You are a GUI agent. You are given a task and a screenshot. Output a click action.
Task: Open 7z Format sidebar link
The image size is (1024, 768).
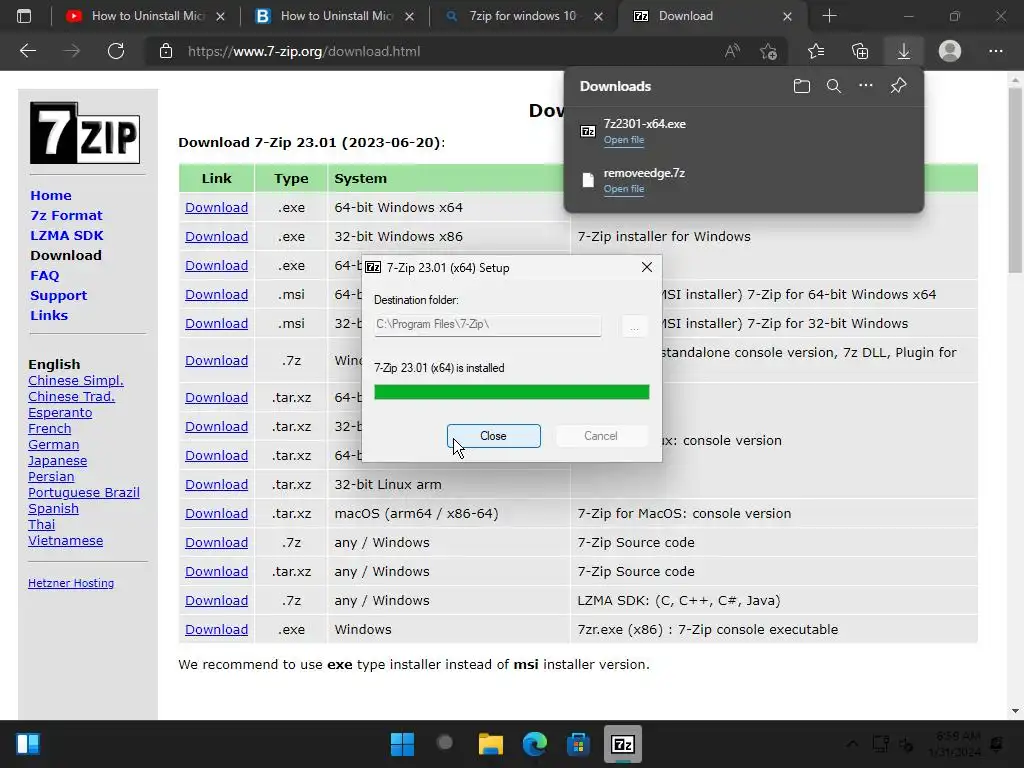66,216
